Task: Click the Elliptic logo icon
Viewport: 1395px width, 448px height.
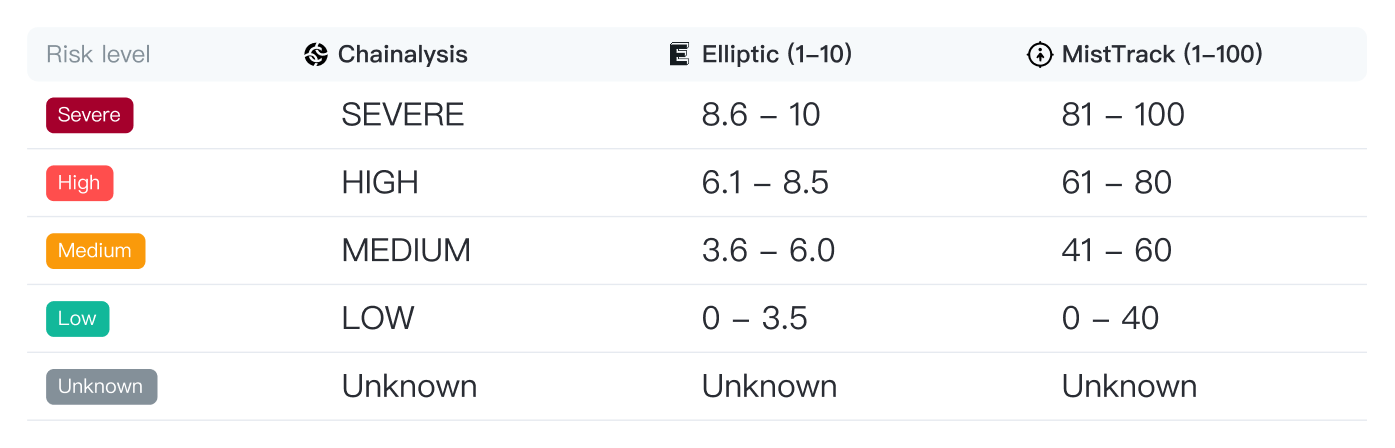Action: pyautogui.click(x=679, y=54)
